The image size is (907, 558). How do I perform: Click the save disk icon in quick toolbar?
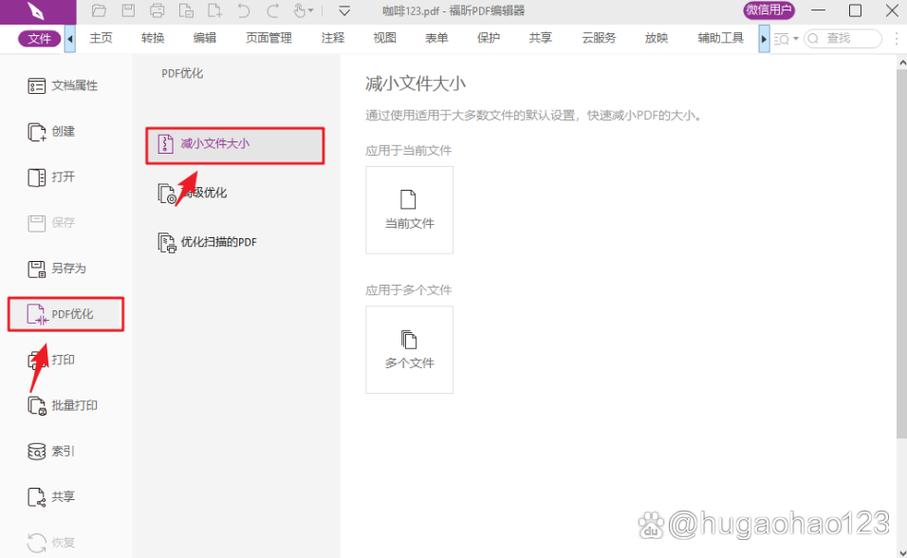tap(128, 10)
